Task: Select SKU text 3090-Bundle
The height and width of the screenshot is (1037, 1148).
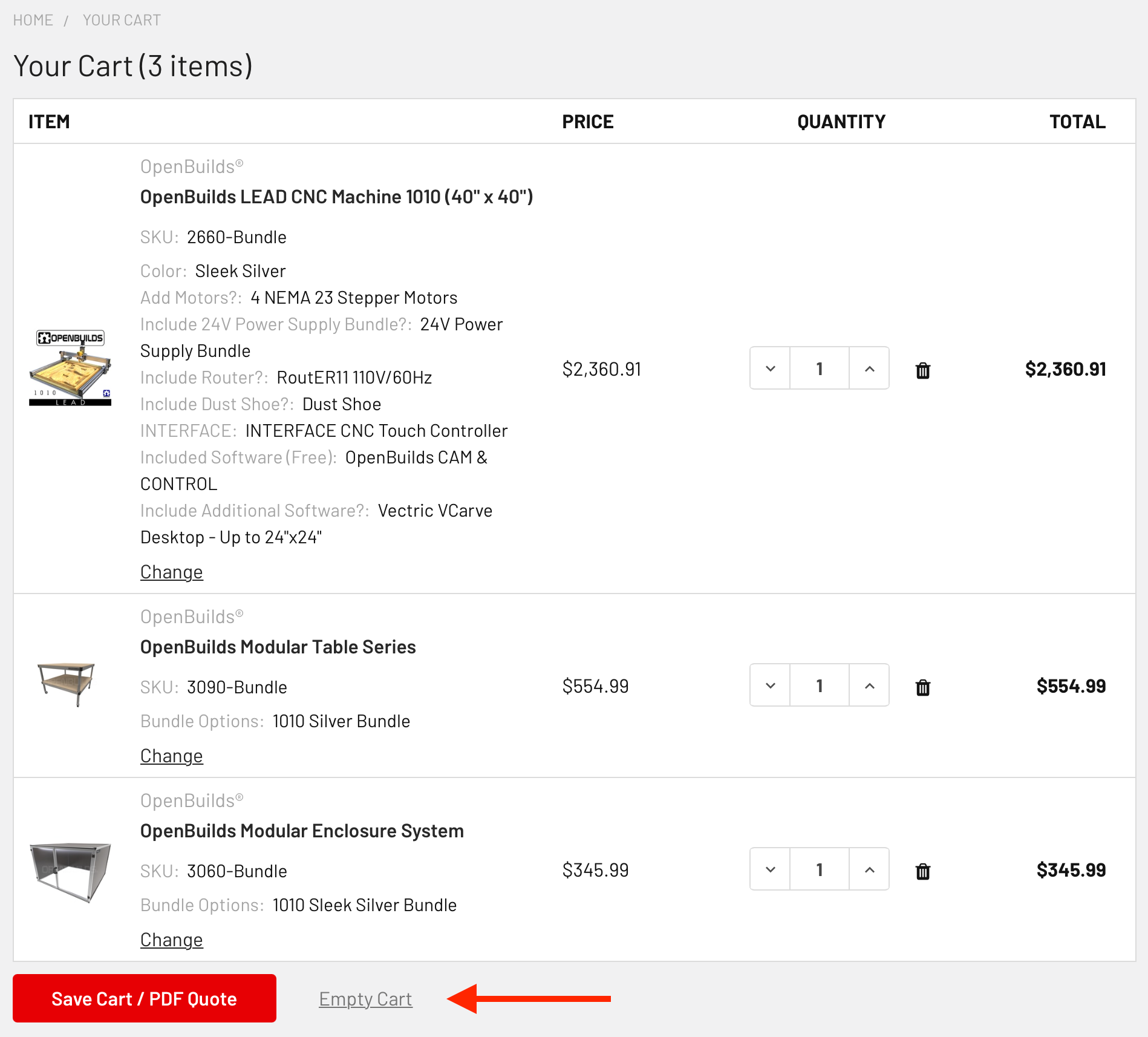Action: click(236, 687)
